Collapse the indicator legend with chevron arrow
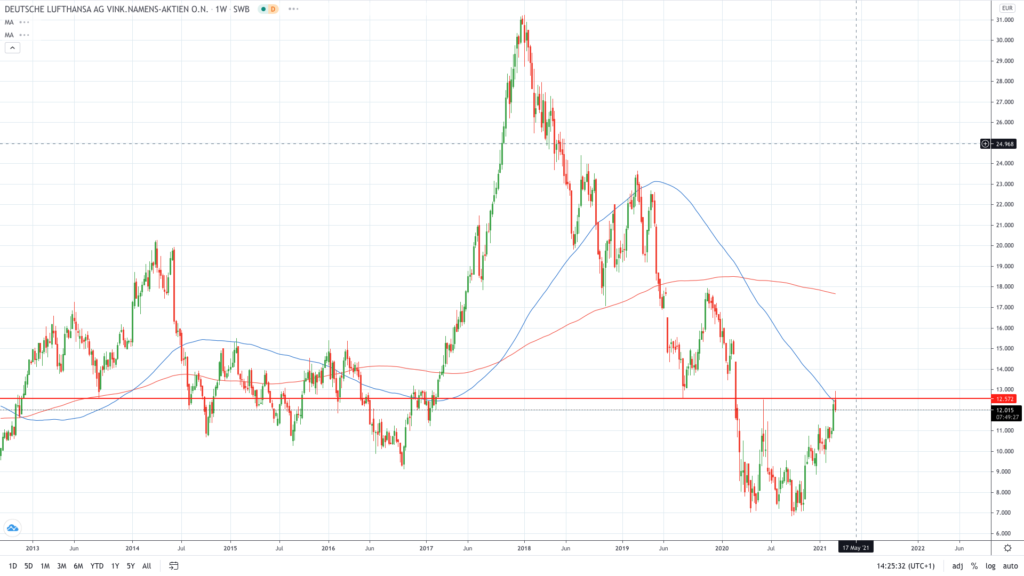This screenshot has height=576, width=1024. click(x=12, y=47)
